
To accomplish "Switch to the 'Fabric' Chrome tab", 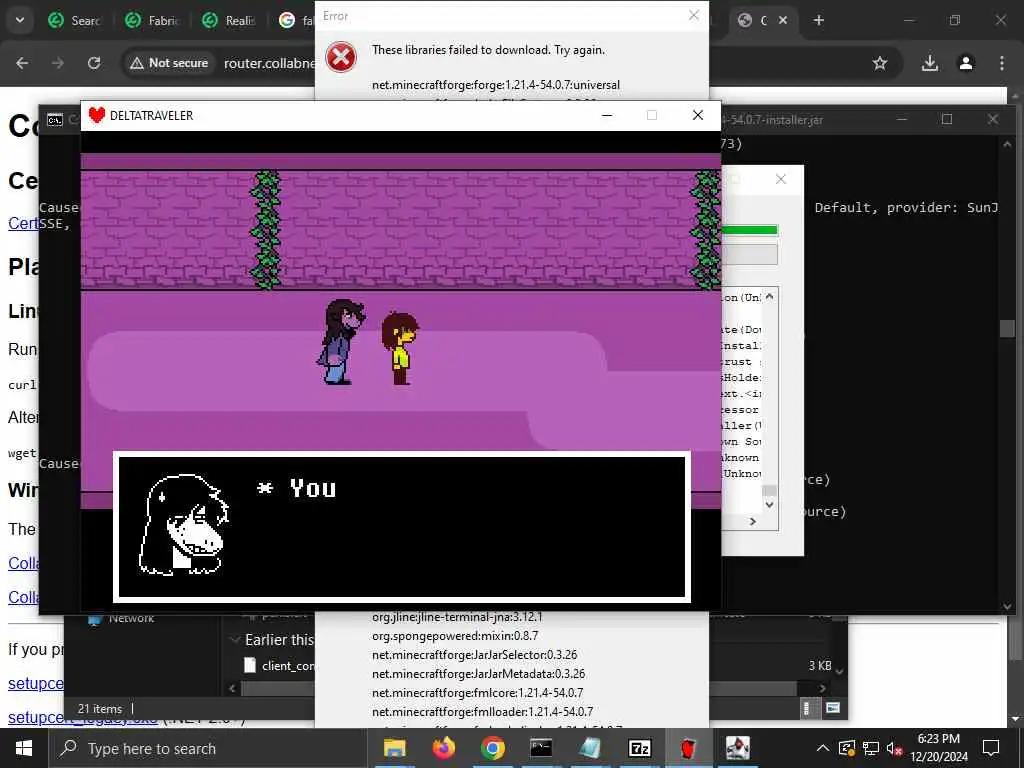I will [x=152, y=20].
